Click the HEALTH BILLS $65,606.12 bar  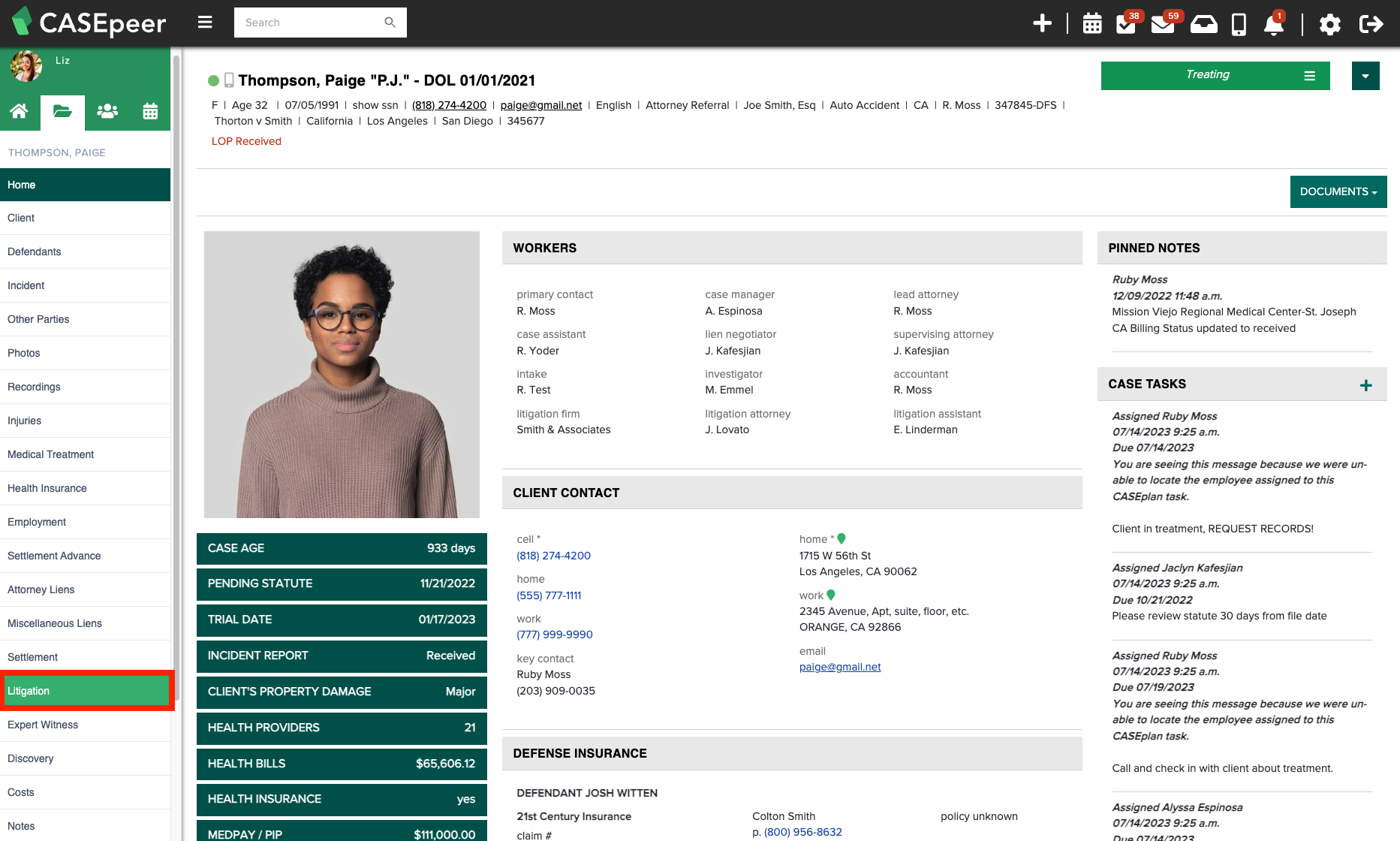(x=342, y=764)
